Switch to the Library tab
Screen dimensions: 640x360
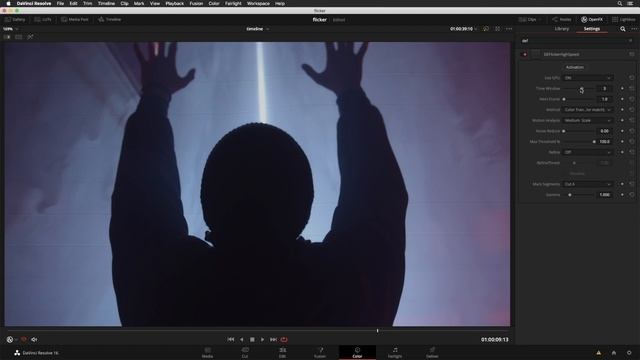(x=562, y=29)
